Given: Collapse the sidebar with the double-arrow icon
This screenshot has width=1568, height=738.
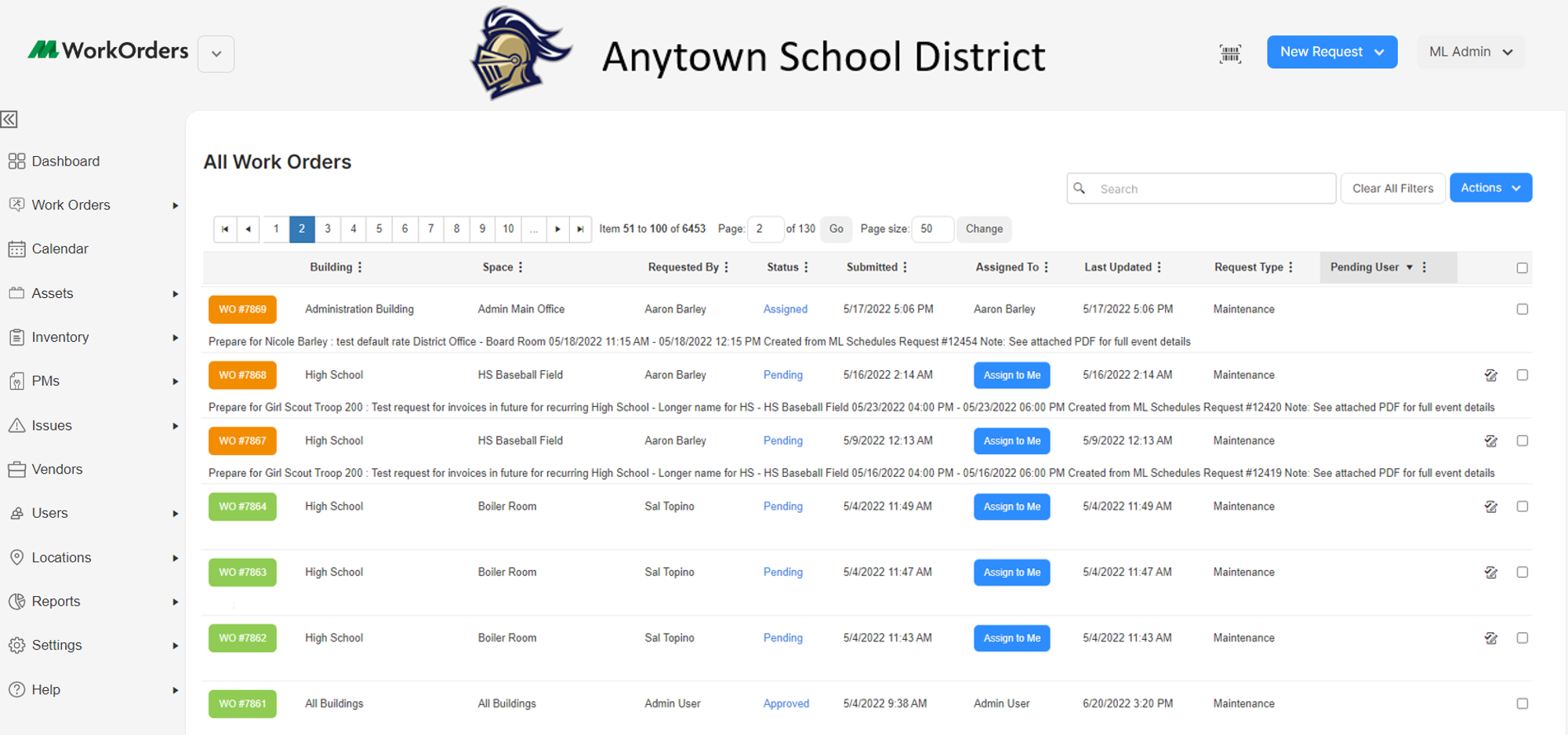Looking at the screenshot, I should tap(9, 119).
